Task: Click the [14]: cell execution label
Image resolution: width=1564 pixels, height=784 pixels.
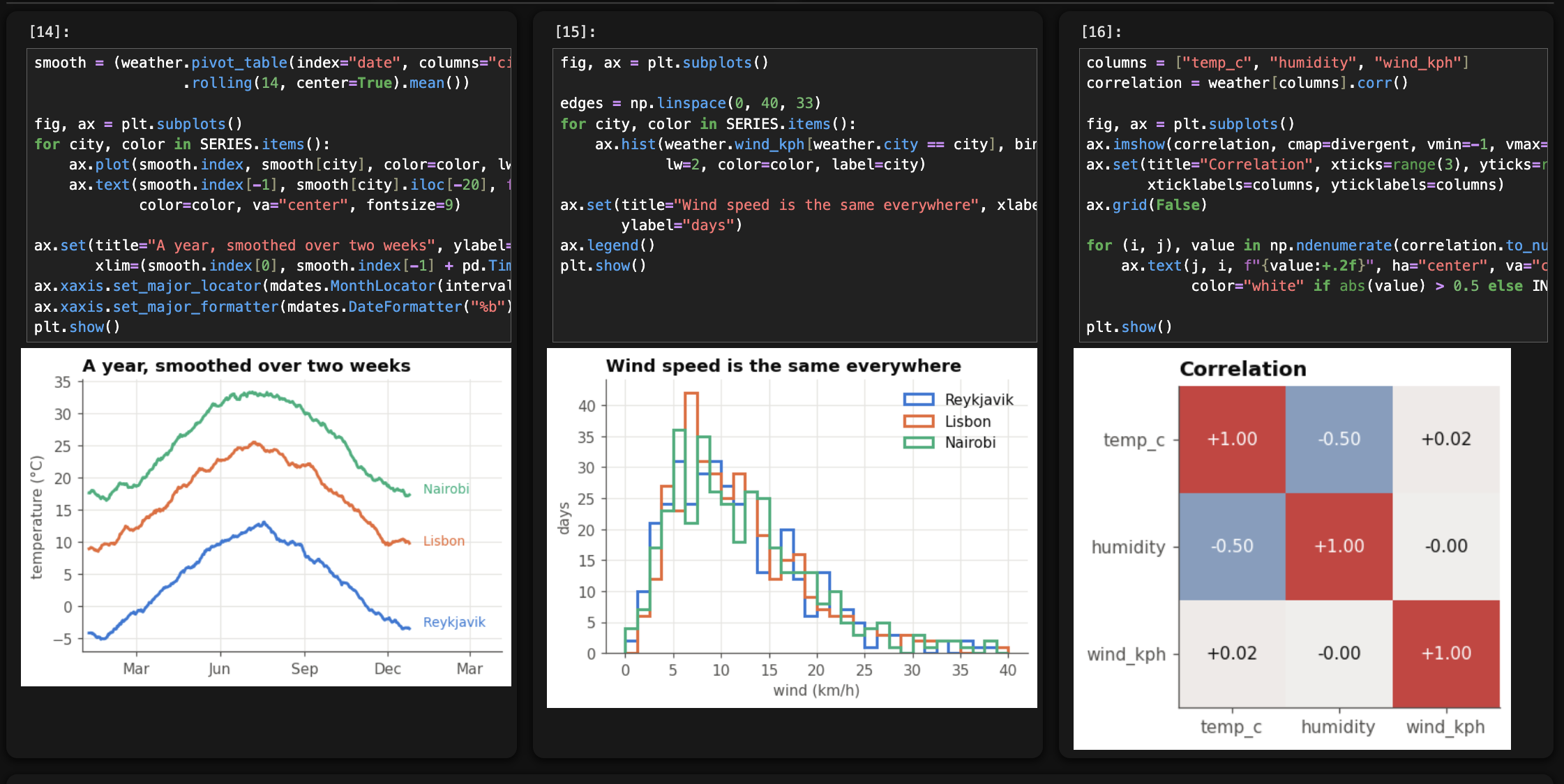Action: (x=49, y=31)
